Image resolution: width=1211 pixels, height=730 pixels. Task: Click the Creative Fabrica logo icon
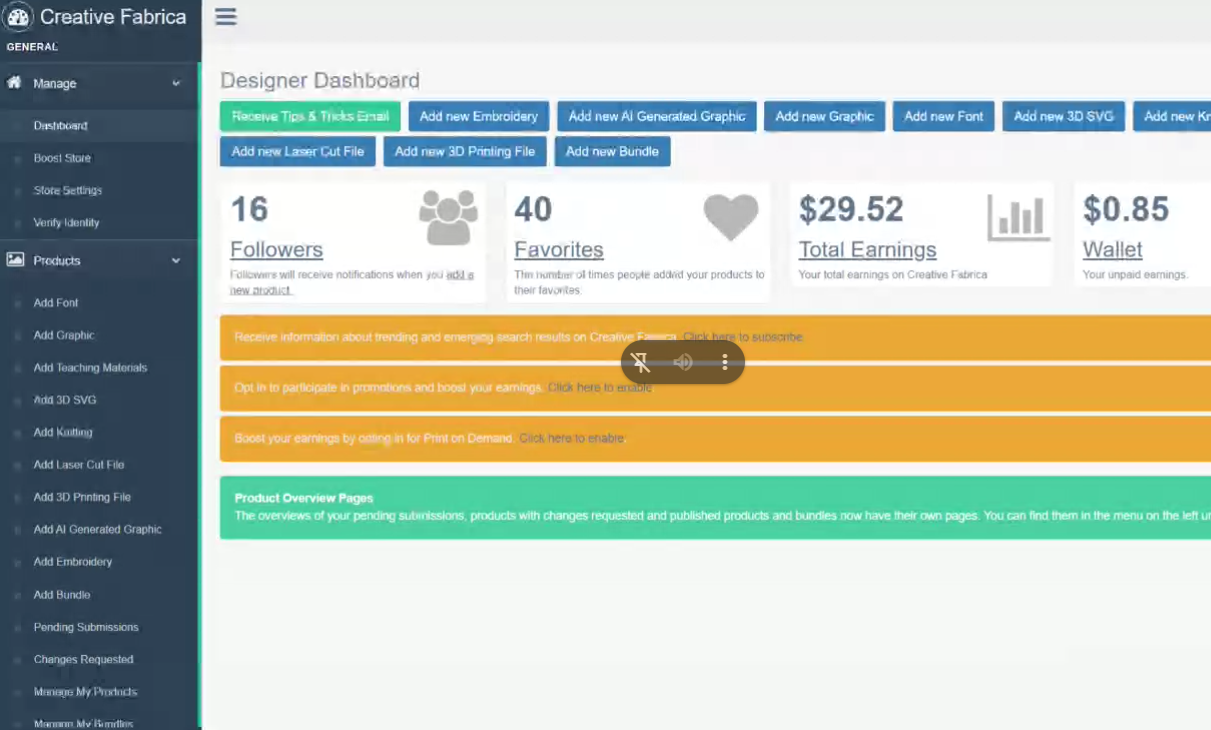coord(18,17)
